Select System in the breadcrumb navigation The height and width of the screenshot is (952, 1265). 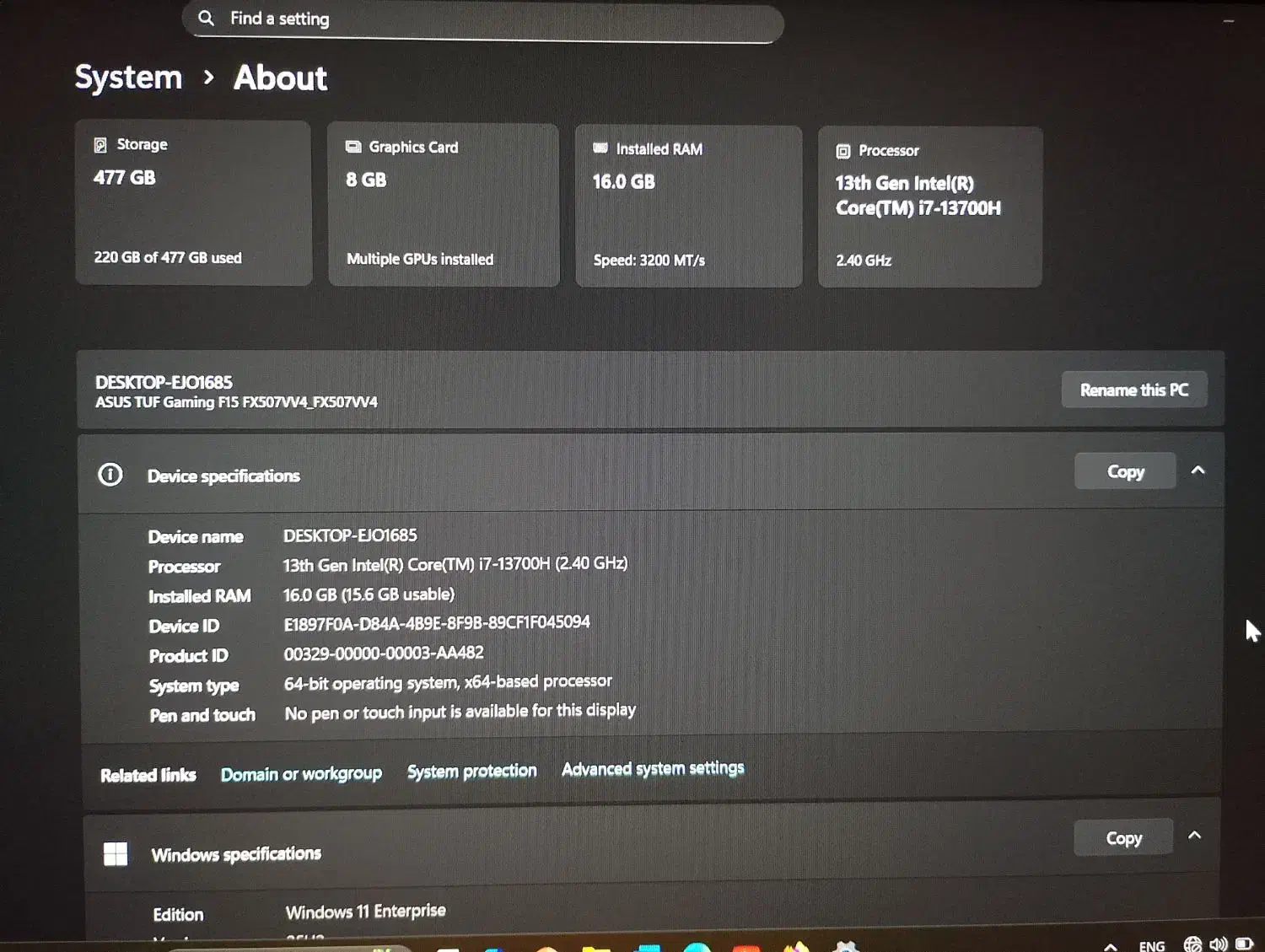(128, 77)
